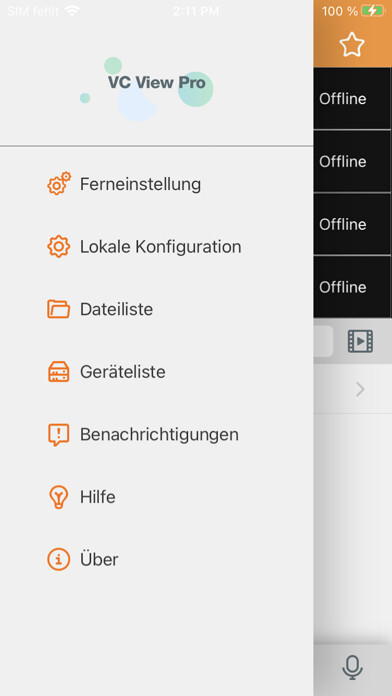The width and height of the screenshot is (392, 696).
Task: Select the last Offline camera tile
Action: point(352,287)
